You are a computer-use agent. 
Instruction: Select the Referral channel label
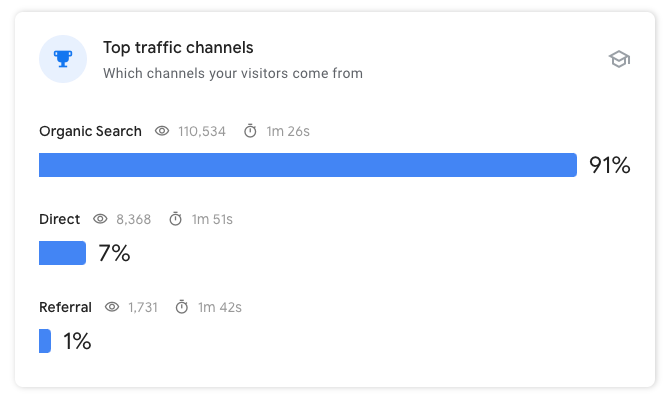[x=65, y=307]
